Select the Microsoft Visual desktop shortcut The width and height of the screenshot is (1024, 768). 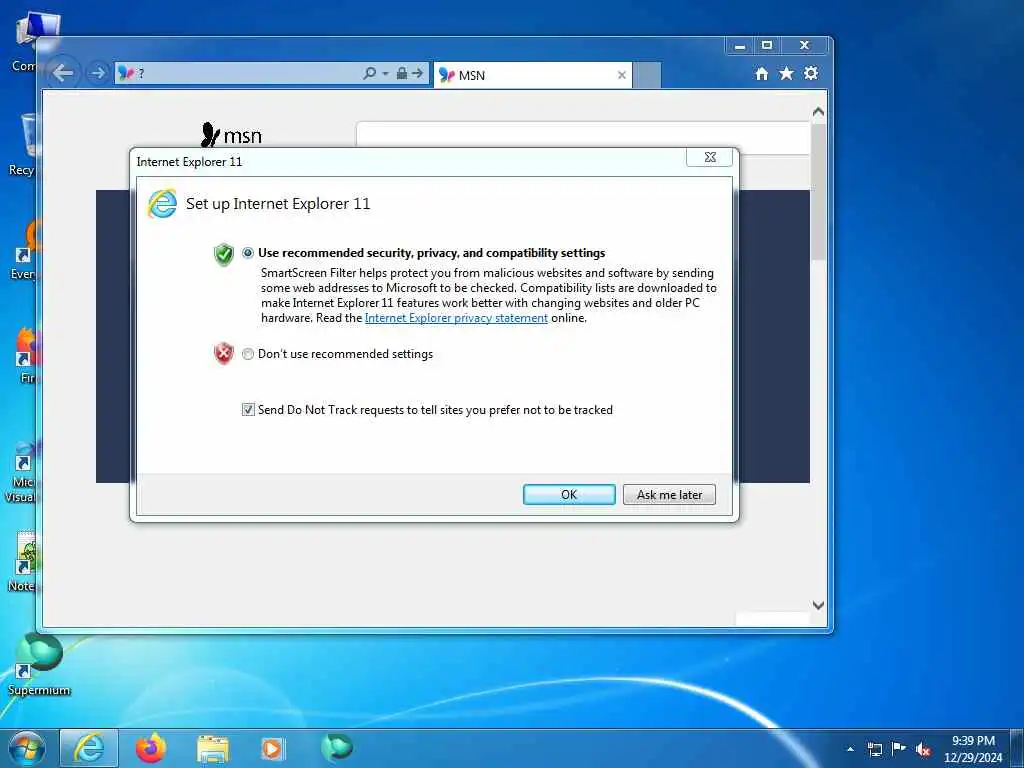pyautogui.click(x=21, y=472)
